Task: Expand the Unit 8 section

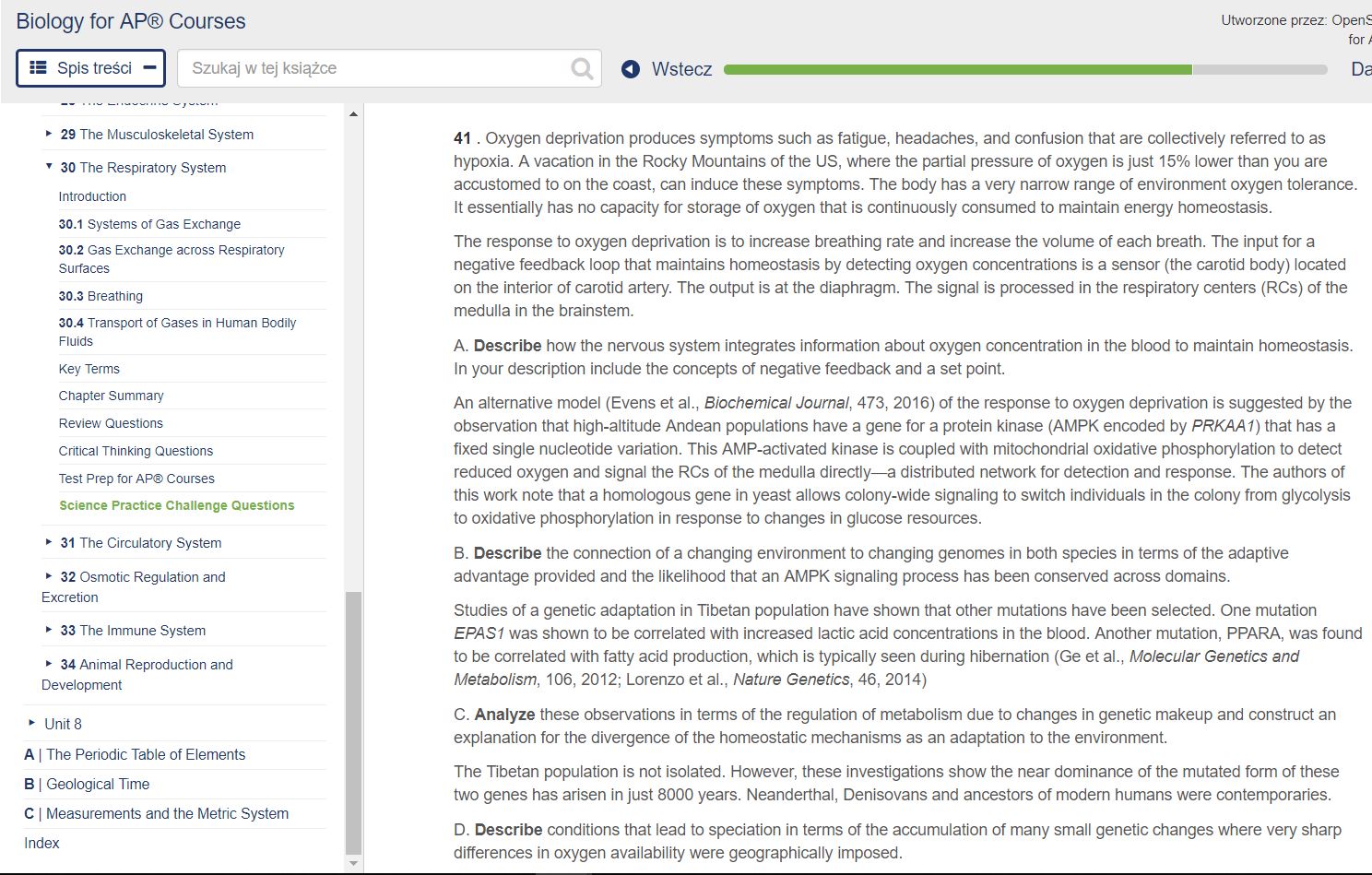Action: click(x=32, y=723)
